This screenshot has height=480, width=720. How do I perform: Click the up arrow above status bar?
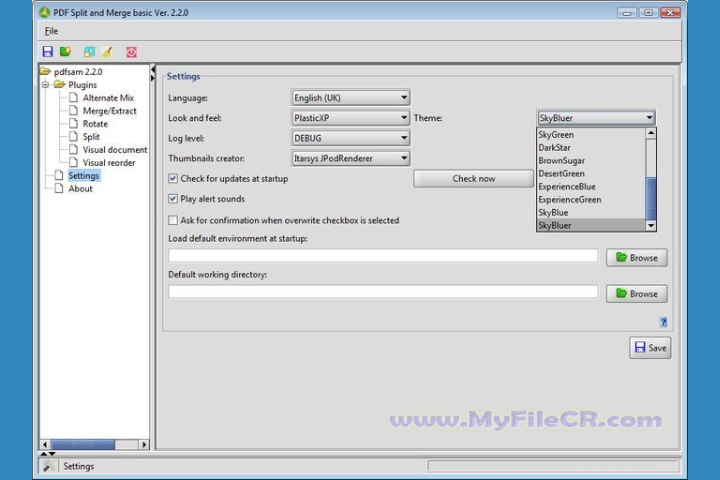coord(44,454)
